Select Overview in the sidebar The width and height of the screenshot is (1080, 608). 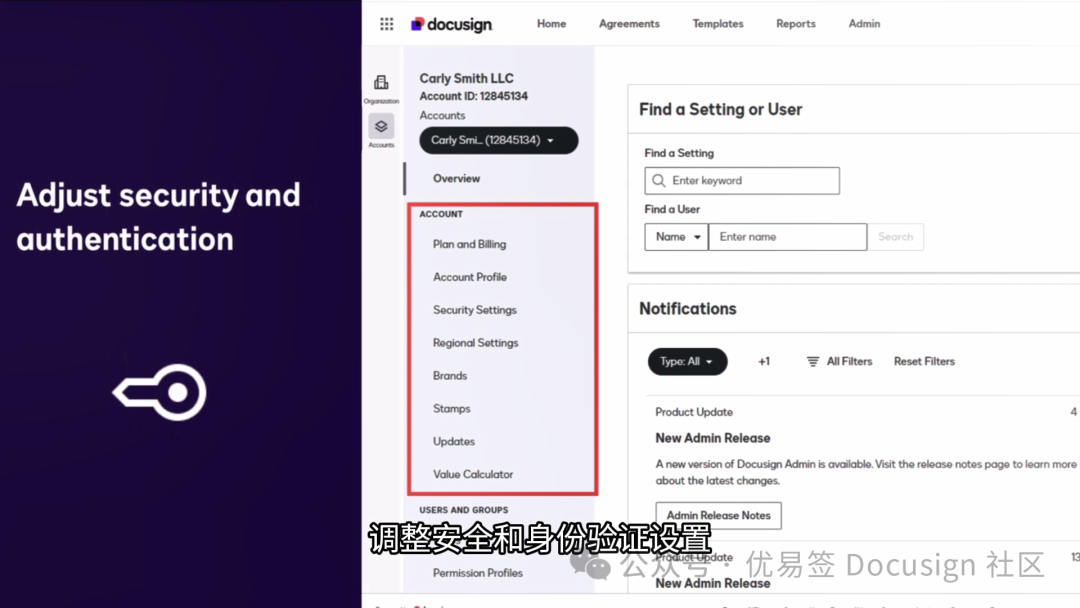(456, 178)
